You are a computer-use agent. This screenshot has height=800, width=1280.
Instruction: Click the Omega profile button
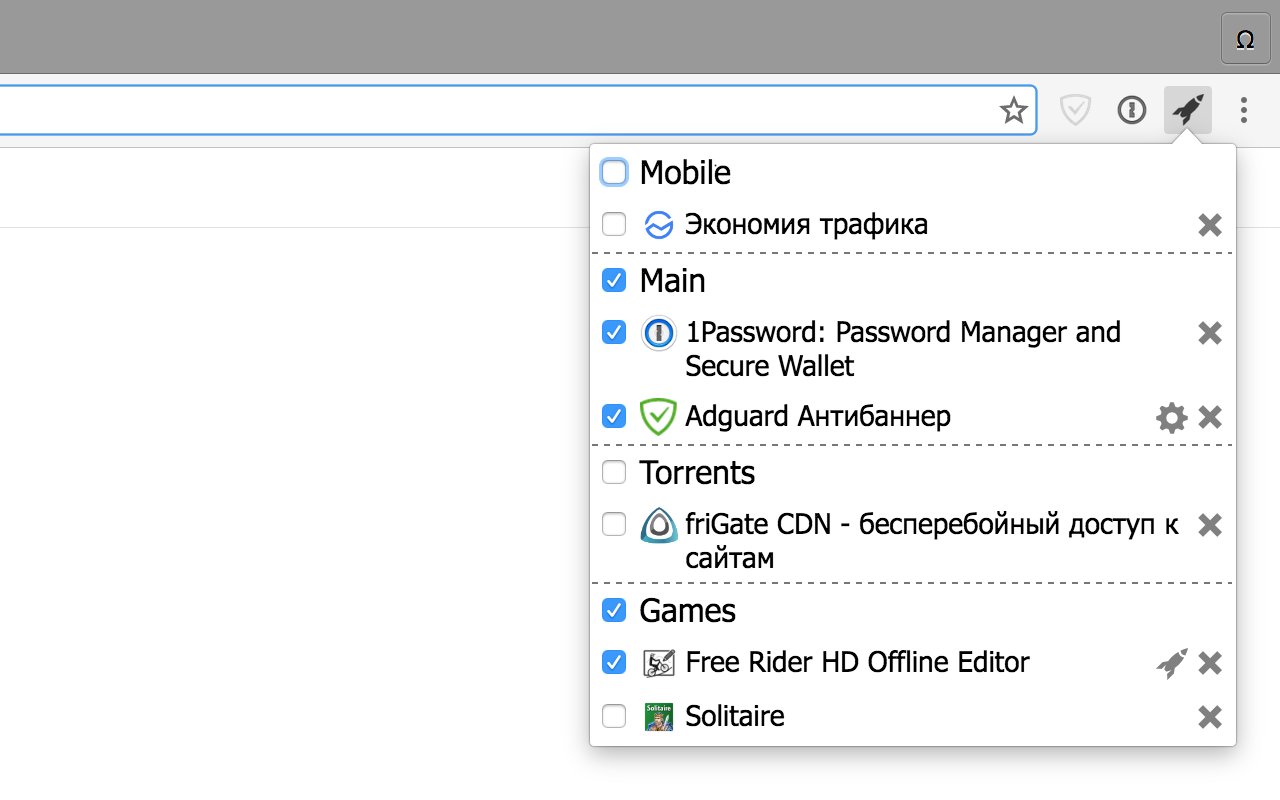coord(1245,39)
